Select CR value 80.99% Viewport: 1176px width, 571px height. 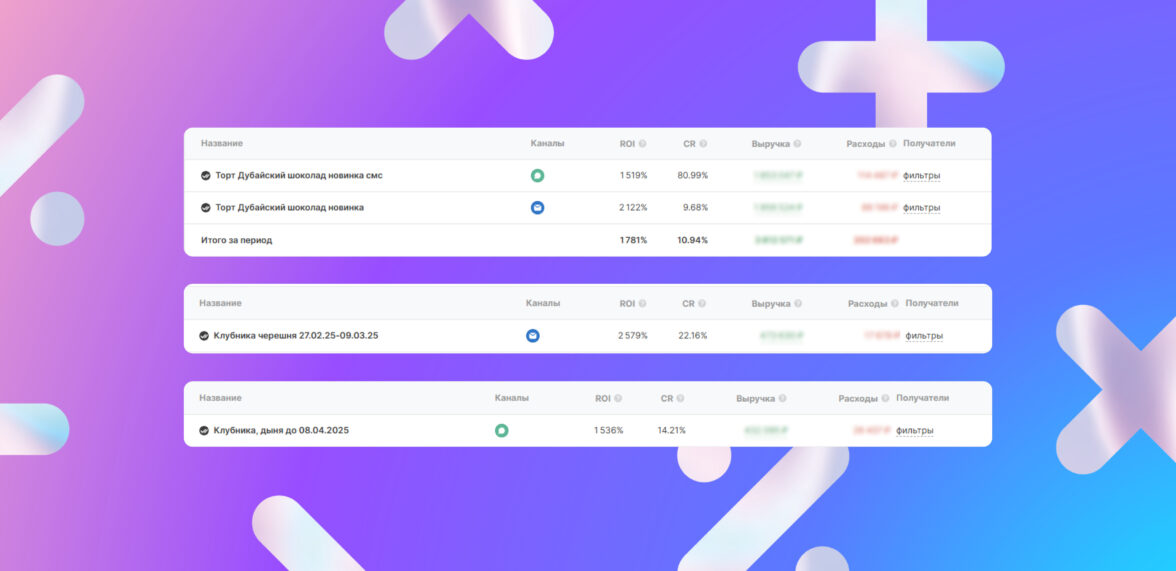point(692,176)
